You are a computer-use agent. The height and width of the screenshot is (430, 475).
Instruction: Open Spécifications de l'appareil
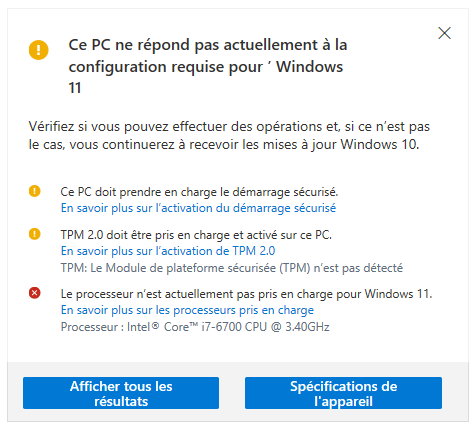click(x=343, y=393)
